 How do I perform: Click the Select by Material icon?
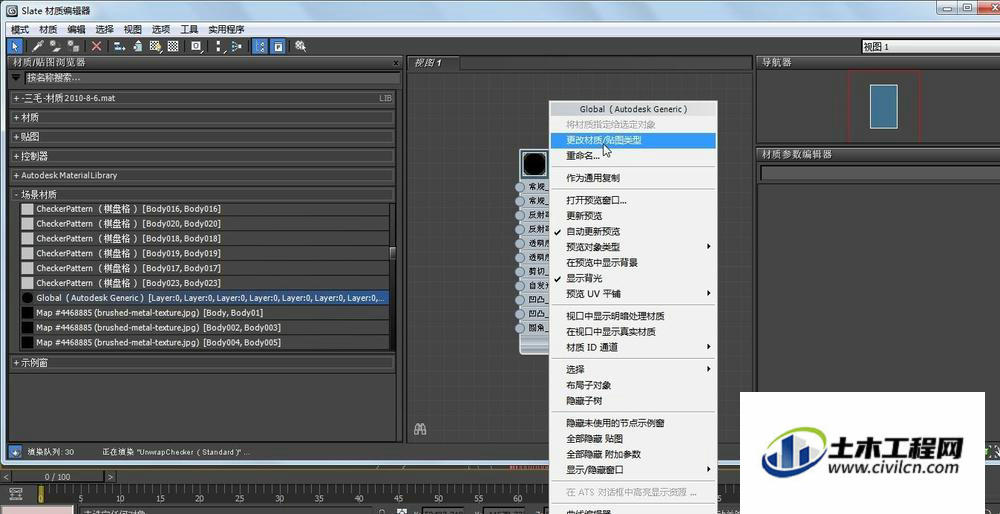[x=300, y=46]
